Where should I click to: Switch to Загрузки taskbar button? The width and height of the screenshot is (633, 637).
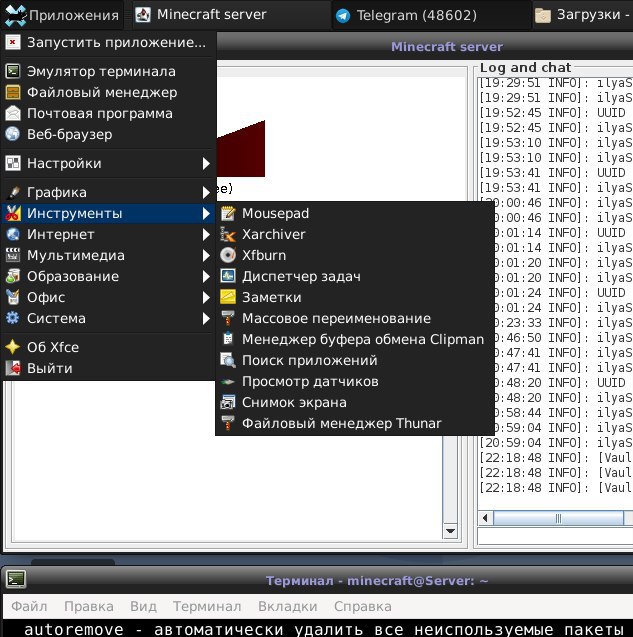[x=583, y=15]
